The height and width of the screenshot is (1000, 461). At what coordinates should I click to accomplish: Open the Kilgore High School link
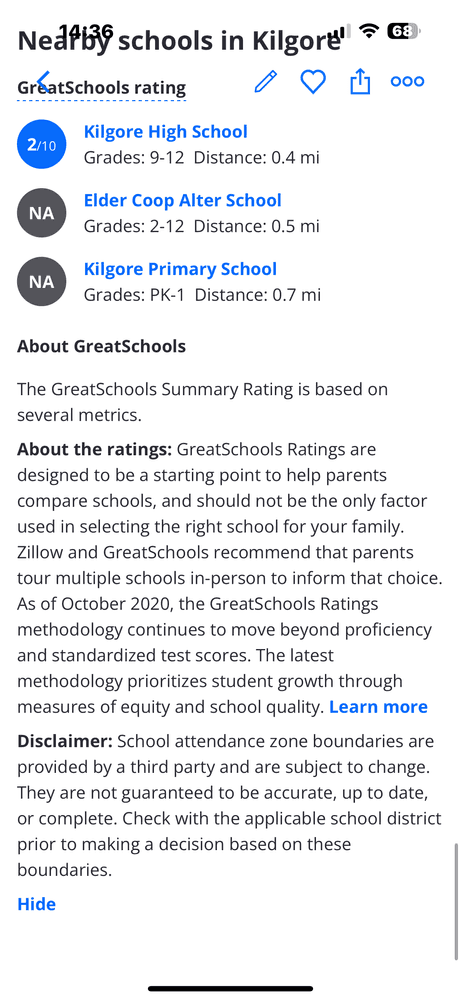[x=166, y=132]
